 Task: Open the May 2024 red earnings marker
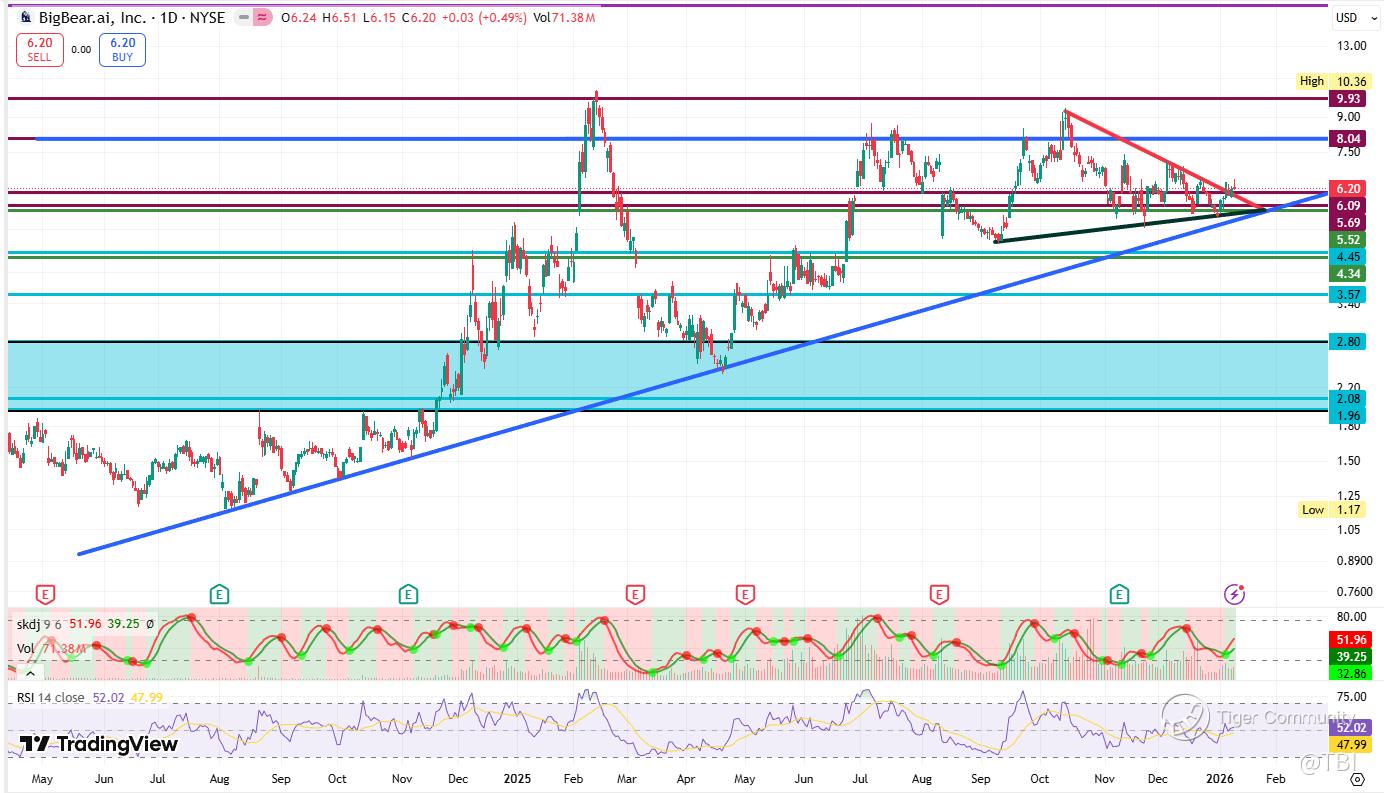click(x=44, y=594)
